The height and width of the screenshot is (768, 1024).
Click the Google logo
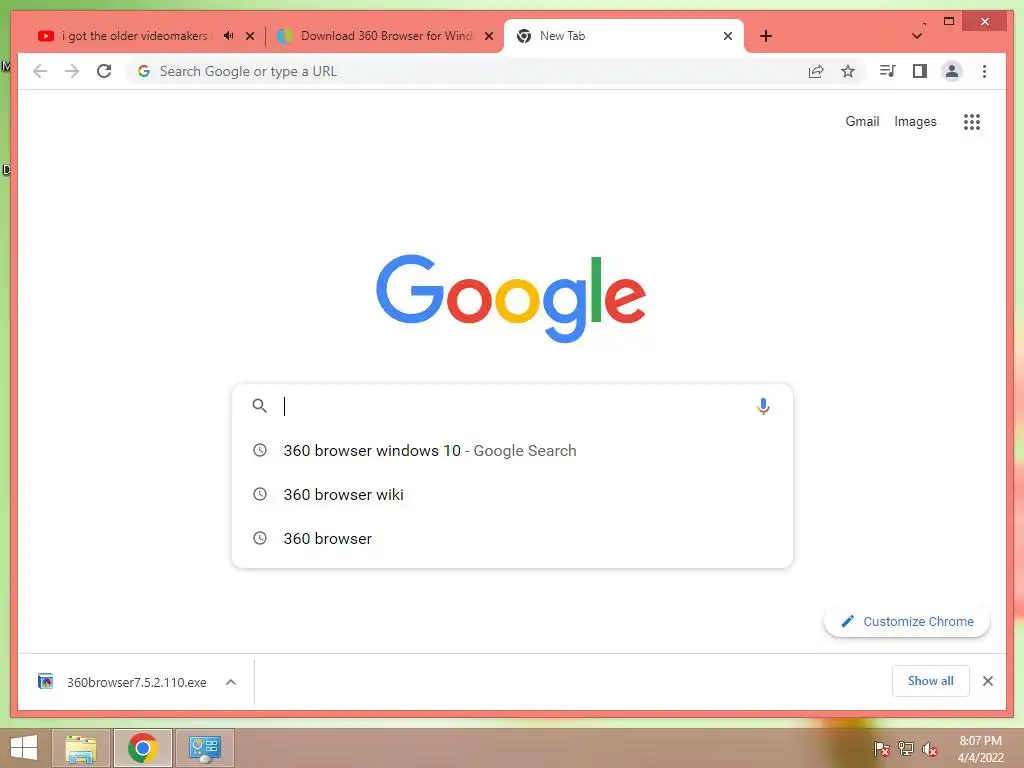[511, 298]
